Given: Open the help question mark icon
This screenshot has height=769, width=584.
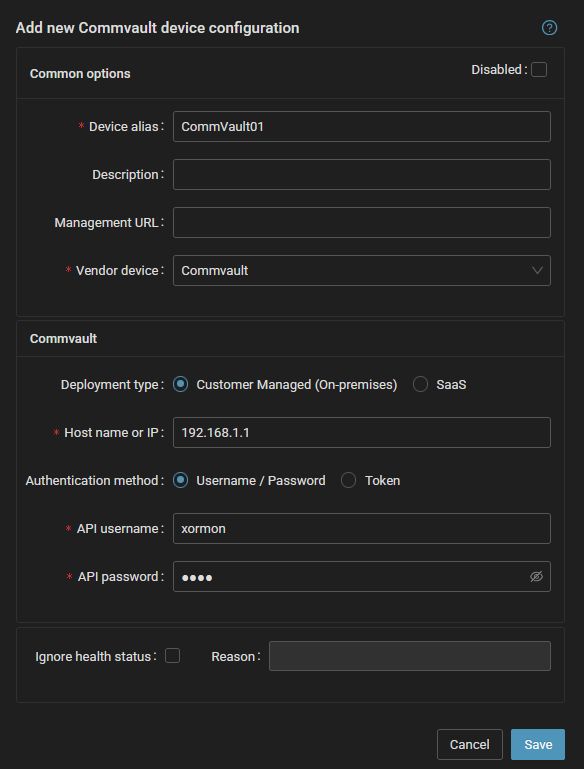Looking at the screenshot, I should click(549, 28).
